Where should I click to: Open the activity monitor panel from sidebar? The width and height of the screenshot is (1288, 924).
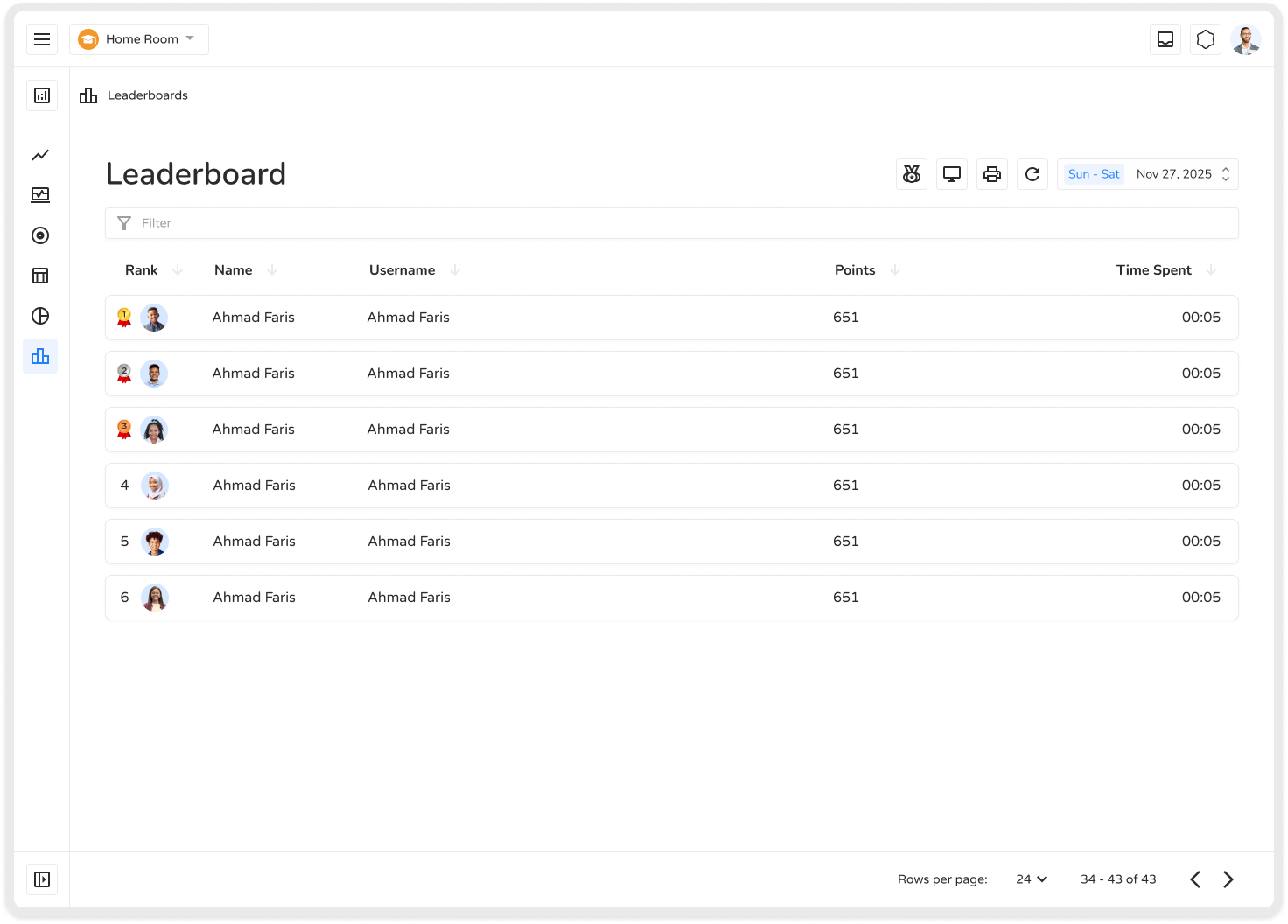pos(40,195)
